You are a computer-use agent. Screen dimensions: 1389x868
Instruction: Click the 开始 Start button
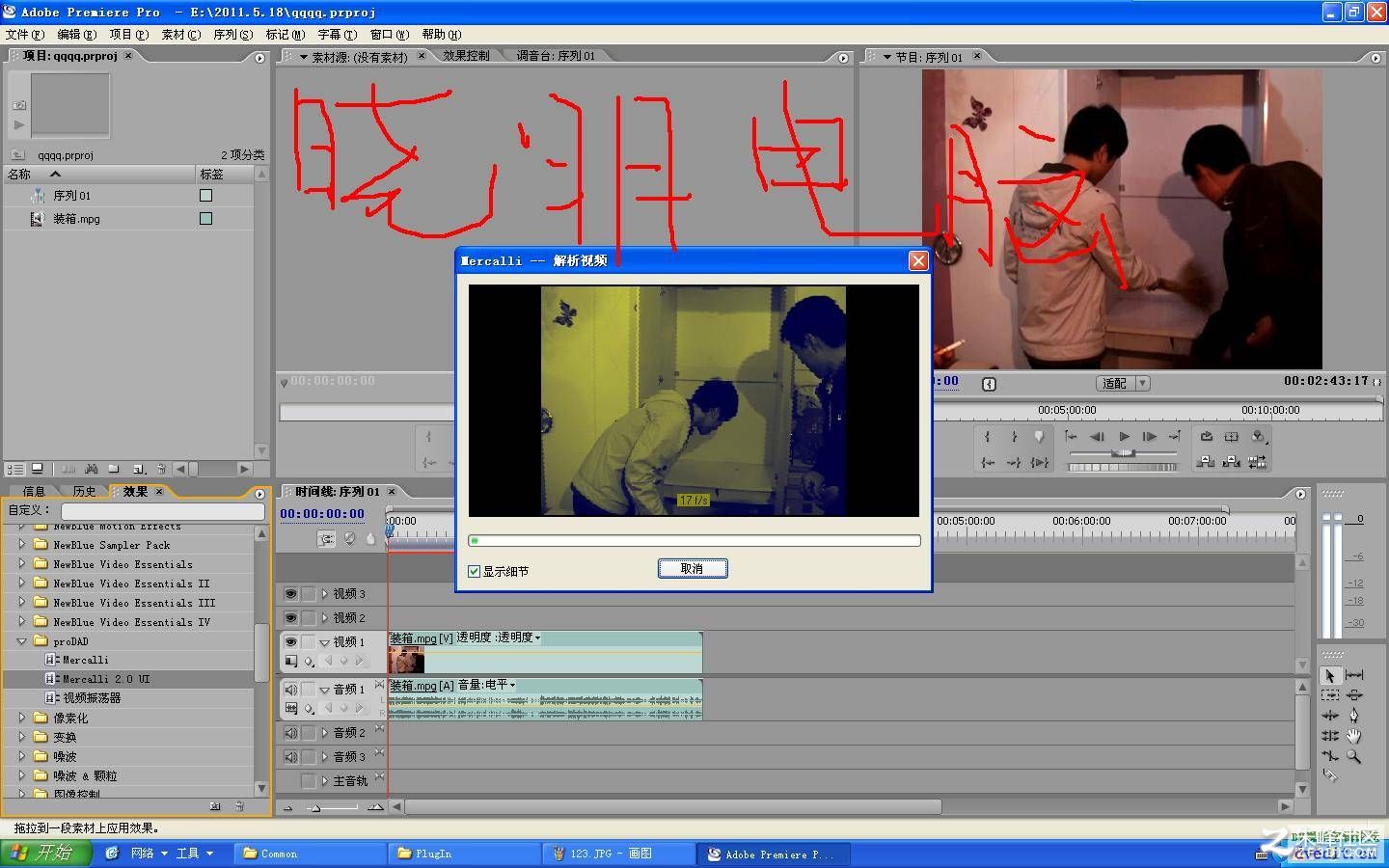point(46,853)
